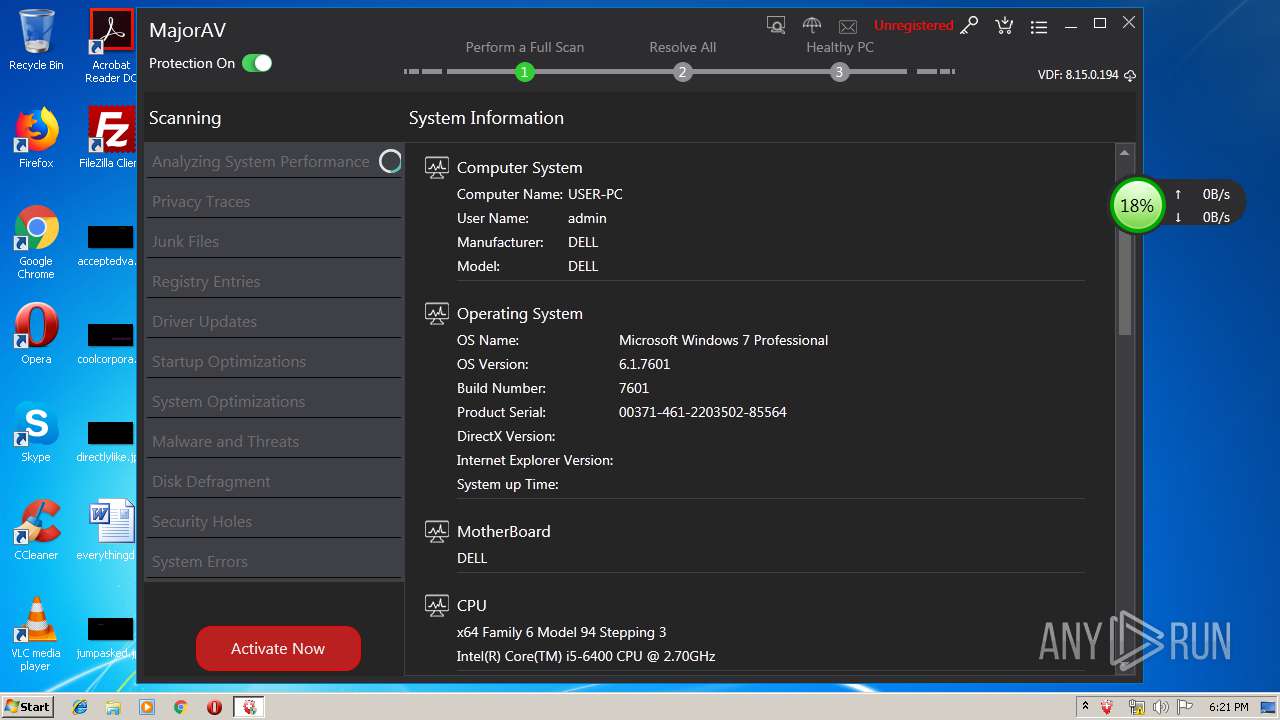Screen dimensions: 1280x720
Task: Click scrollbar up arrow in System Information
Action: click(1124, 154)
